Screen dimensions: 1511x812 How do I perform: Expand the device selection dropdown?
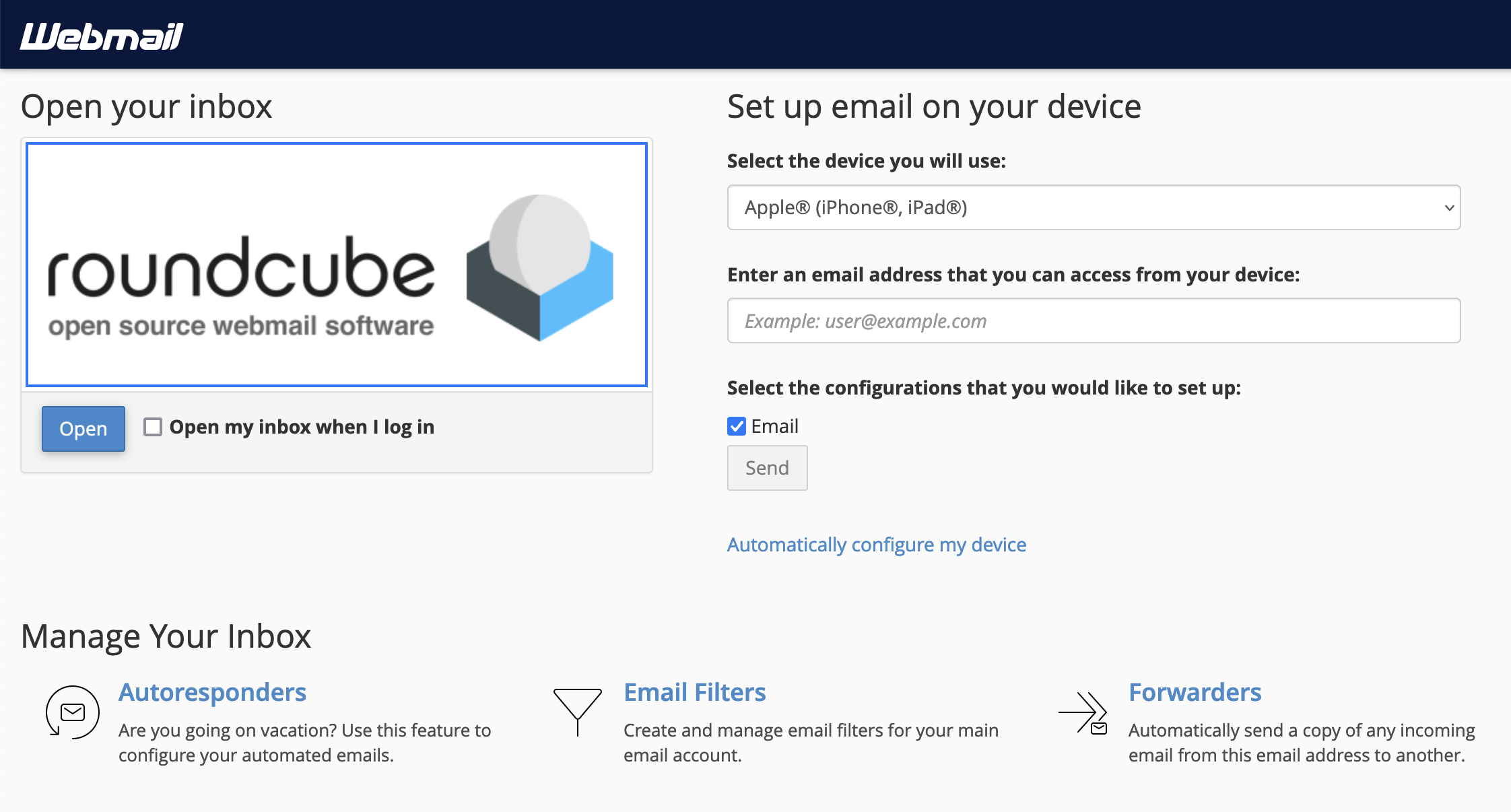point(1094,207)
